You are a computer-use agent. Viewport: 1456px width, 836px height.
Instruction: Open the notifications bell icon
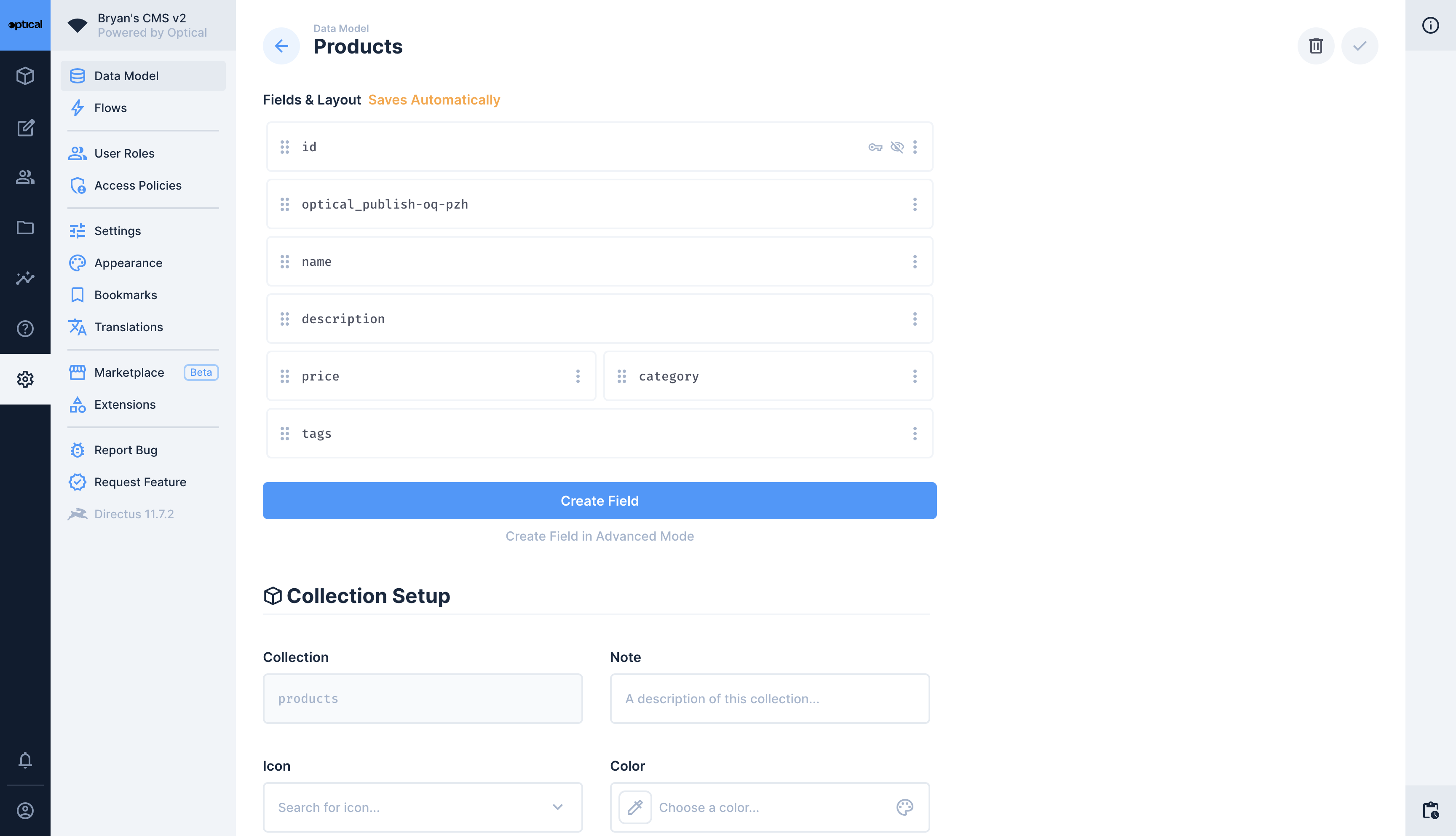pos(25,760)
